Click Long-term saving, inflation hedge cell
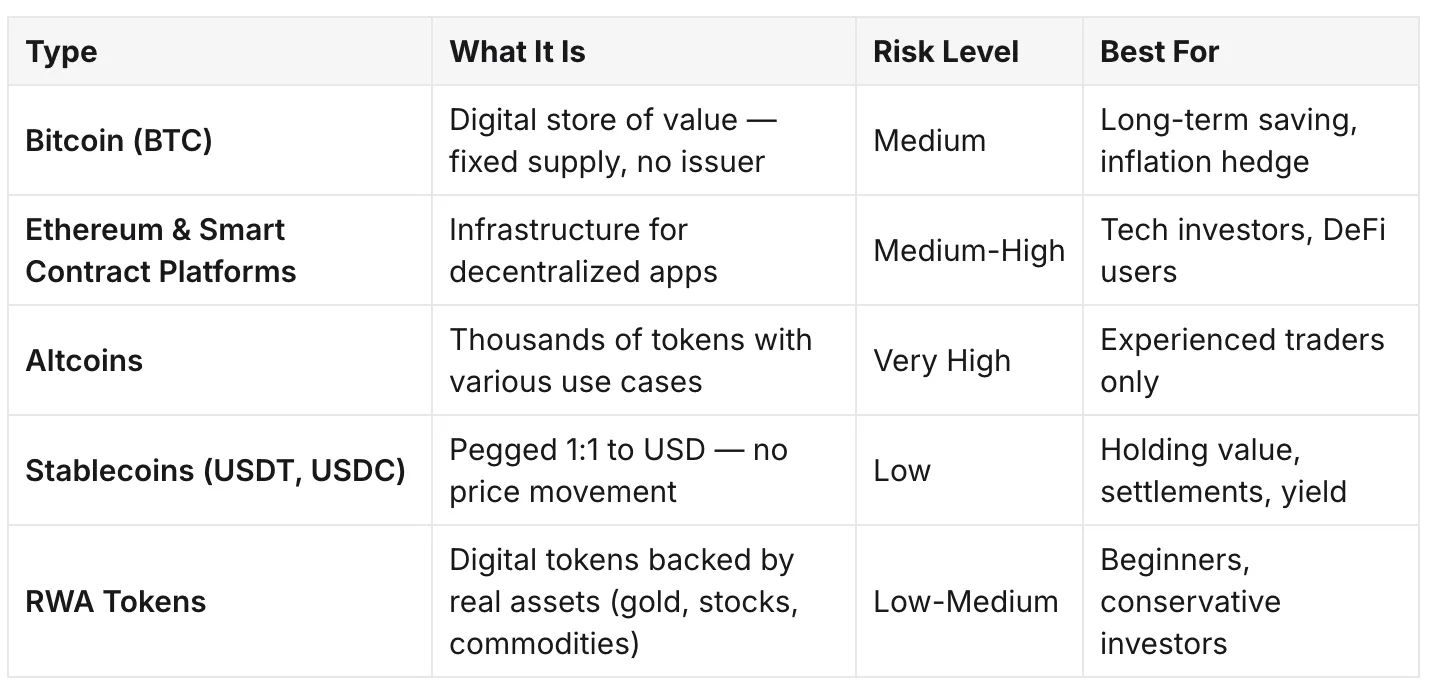The image size is (1433, 689). pyautogui.click(x=1229, y=140)
